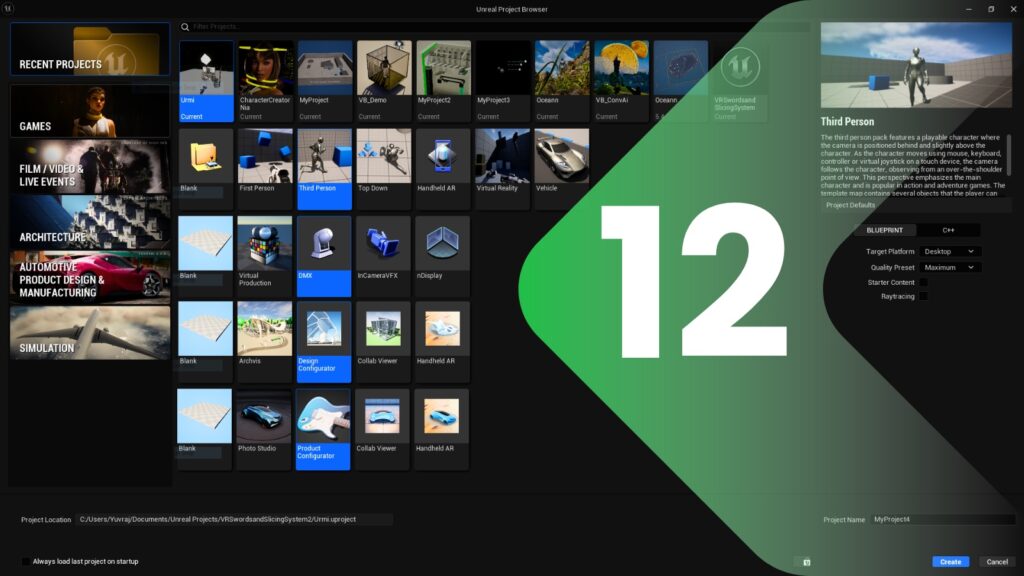
Task: Click the Filter Projects search field
Action: (x=495, y=27)
